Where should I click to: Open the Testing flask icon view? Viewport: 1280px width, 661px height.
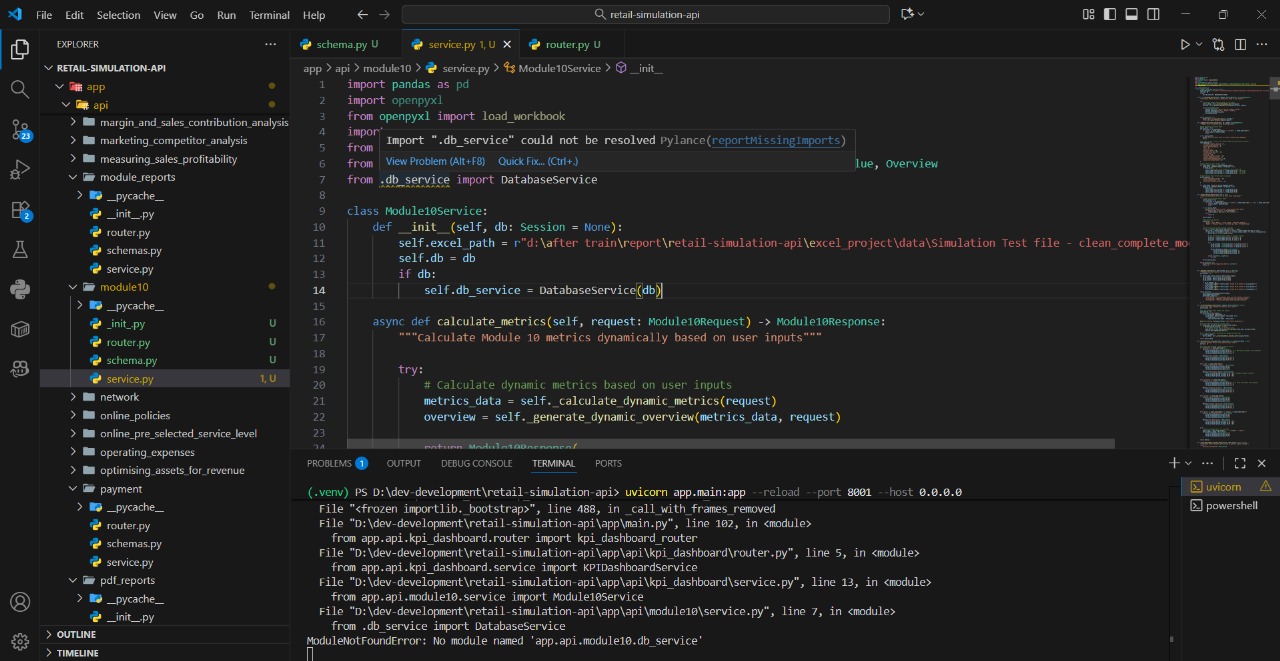click(19, 249)
